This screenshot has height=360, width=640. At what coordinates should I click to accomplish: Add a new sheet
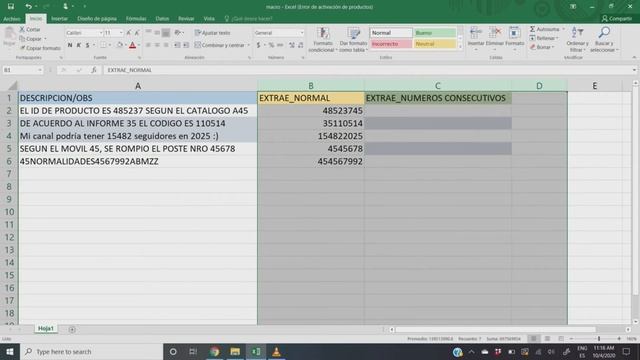click(72, 329)
